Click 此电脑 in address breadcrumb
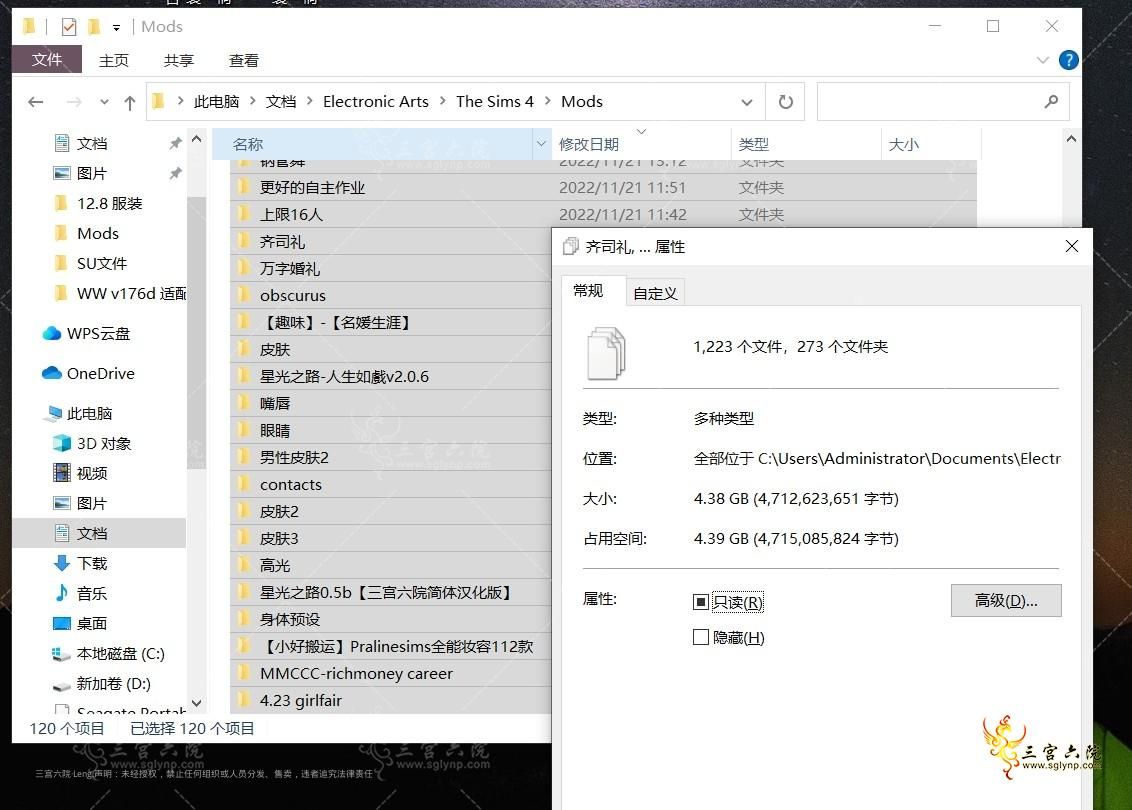 tap(217, 102)
